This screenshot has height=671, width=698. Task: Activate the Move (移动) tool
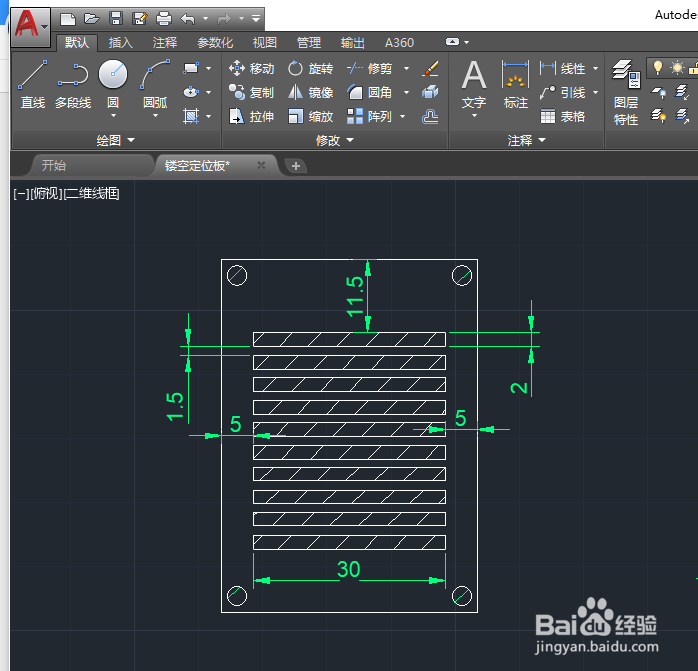point(252,69)
